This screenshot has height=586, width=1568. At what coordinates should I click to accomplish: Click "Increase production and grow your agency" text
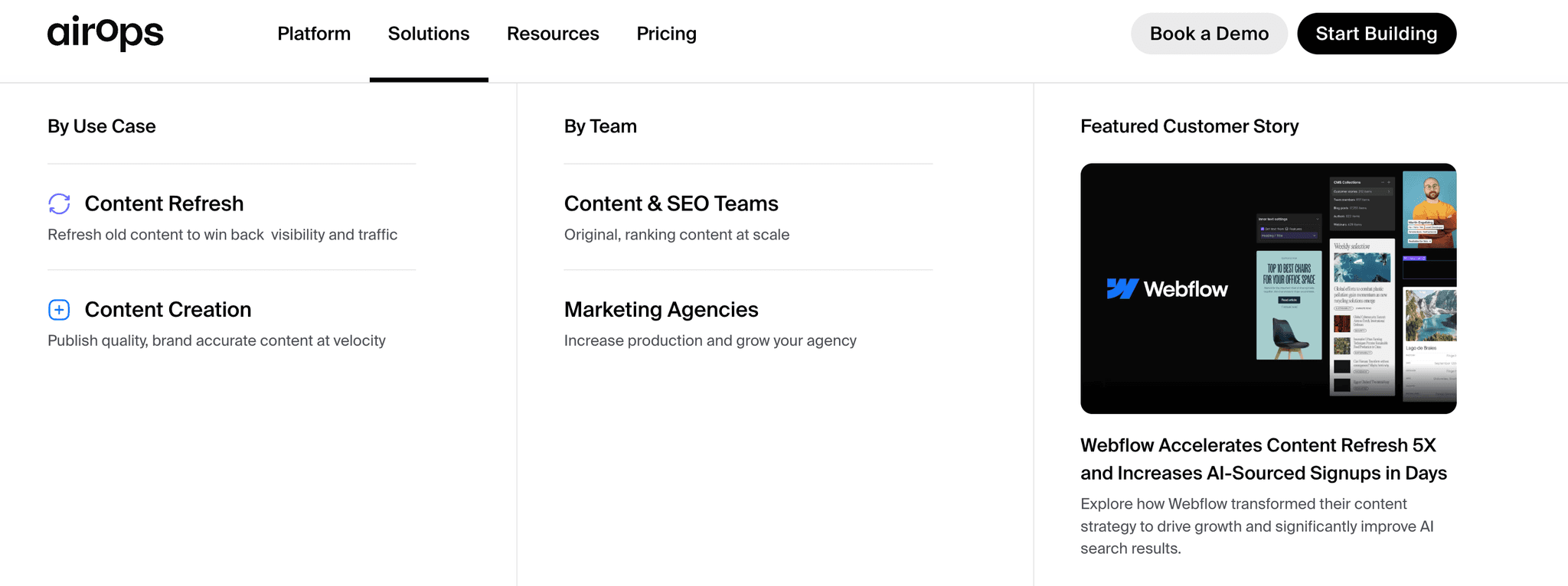coord(710,340)
